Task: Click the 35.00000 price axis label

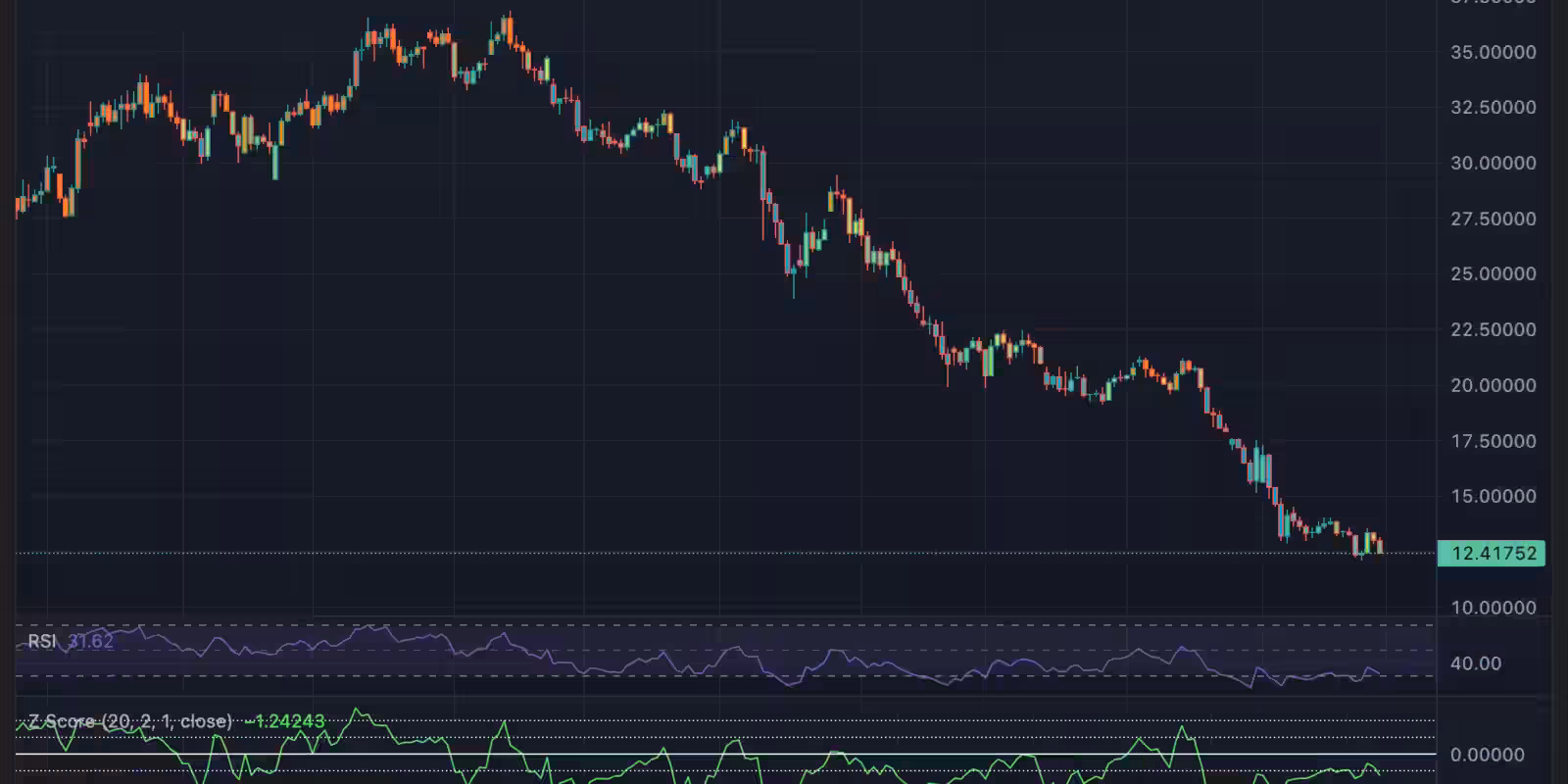Action: point(1493,52)
